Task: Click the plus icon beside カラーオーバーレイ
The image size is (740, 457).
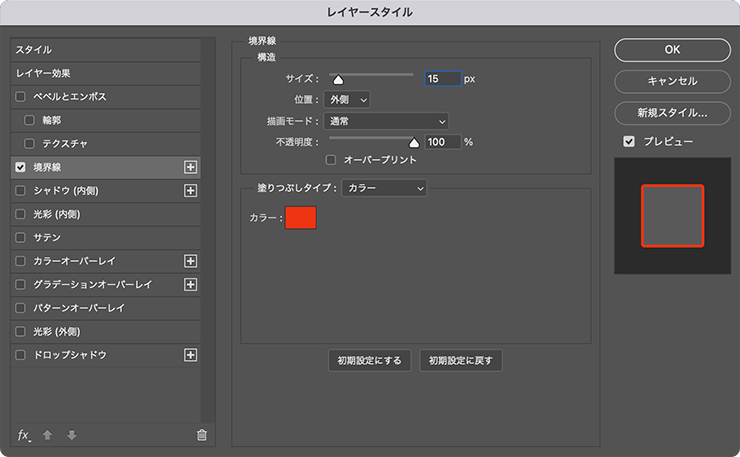Action: (x=190, y=261)
